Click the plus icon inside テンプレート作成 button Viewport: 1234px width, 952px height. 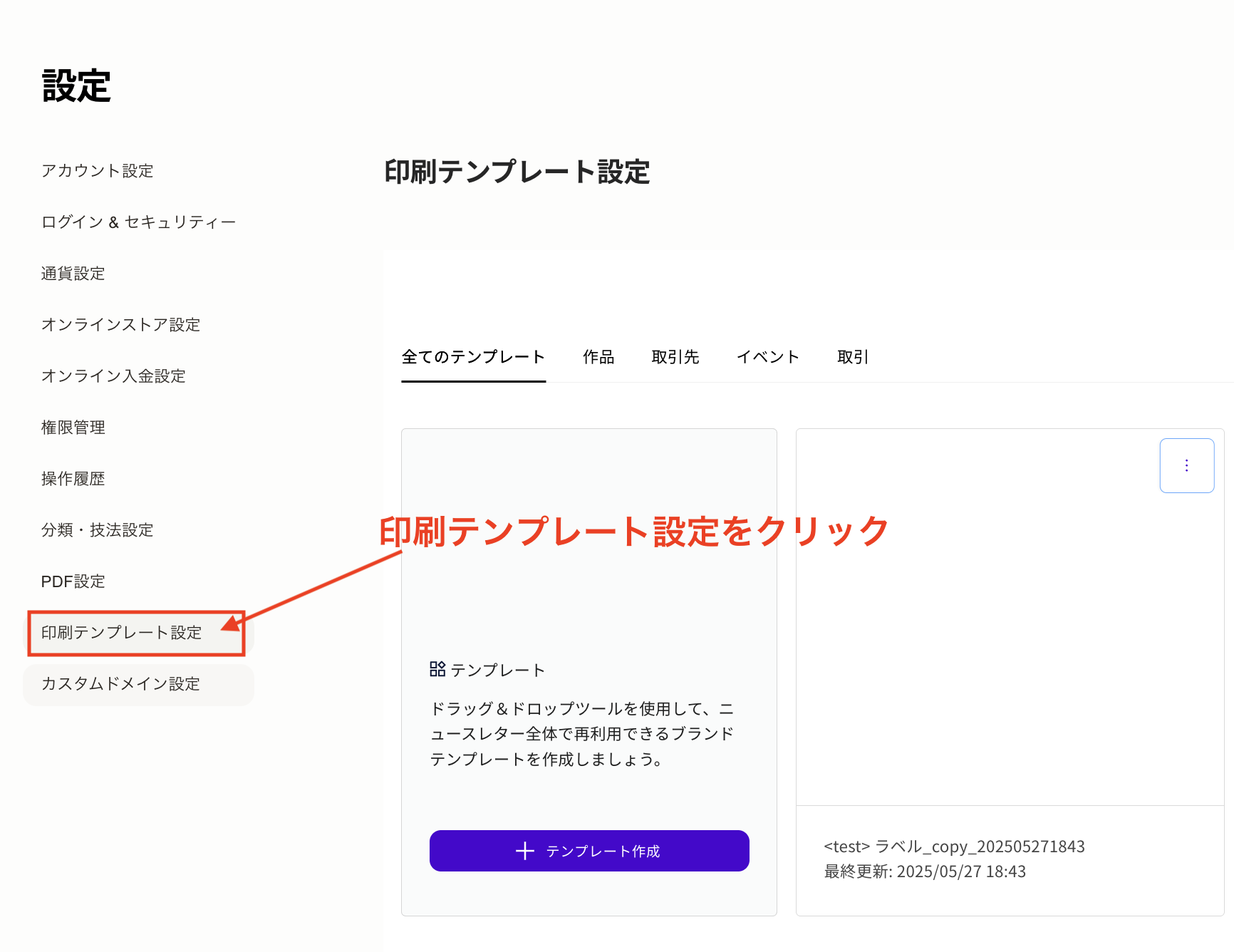524,850
